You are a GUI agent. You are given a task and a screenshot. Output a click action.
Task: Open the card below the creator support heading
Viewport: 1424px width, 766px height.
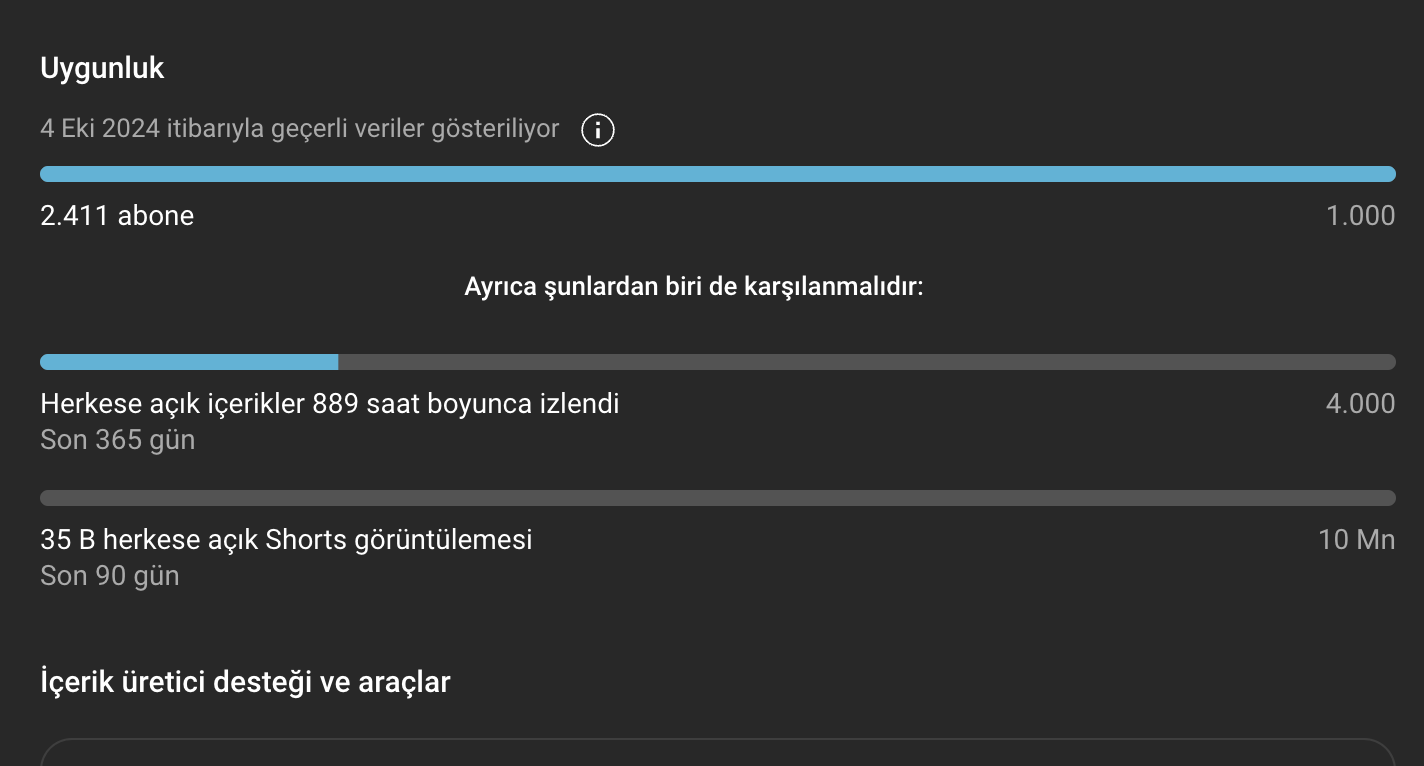pyautogui.click(x=717, y=752)
